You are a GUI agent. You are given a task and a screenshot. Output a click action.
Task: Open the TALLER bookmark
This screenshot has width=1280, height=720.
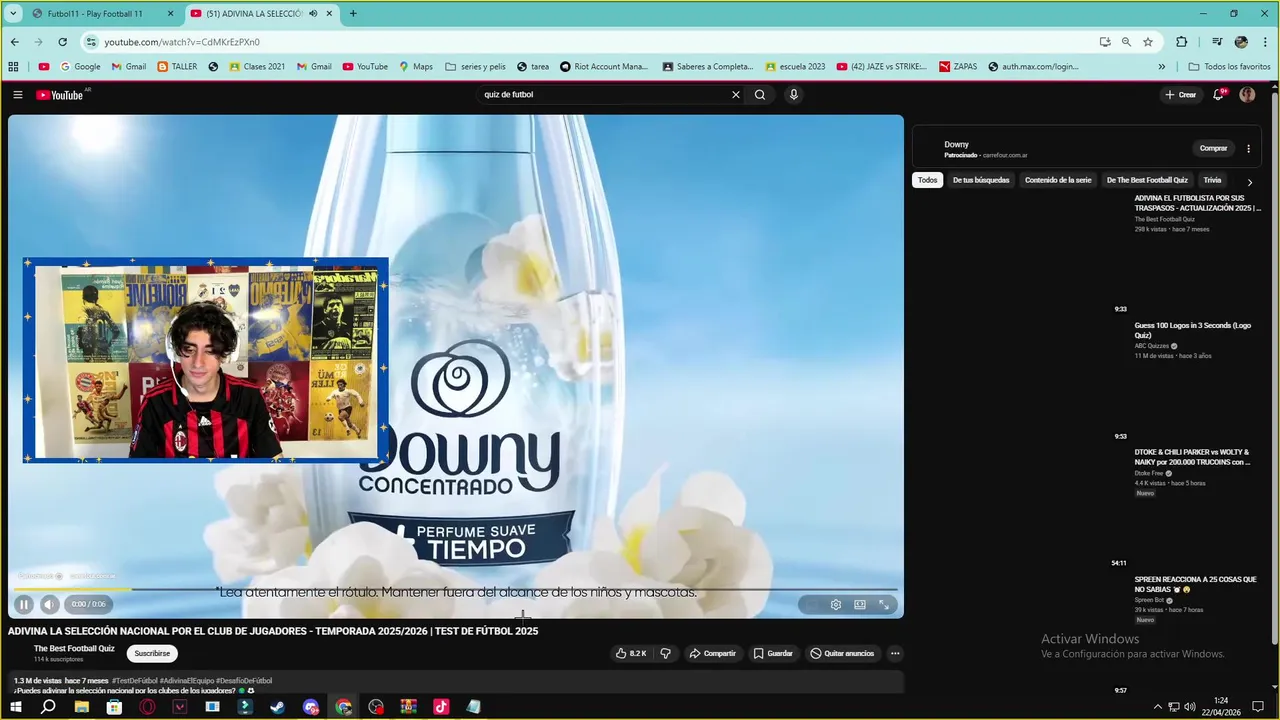(177, 67)
